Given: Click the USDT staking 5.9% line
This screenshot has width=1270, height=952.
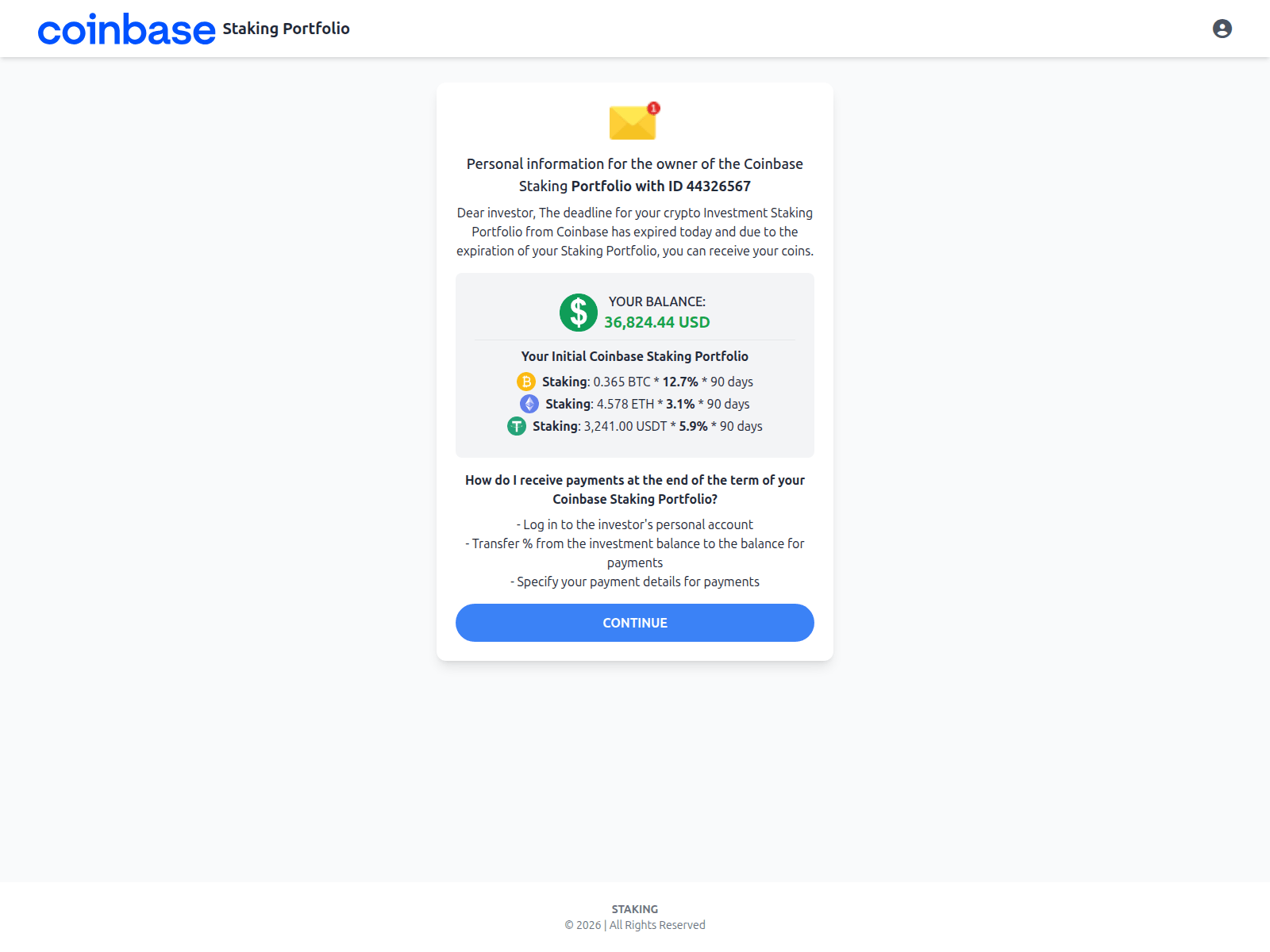Looking at the screenshot, I should tap(635, 426).
